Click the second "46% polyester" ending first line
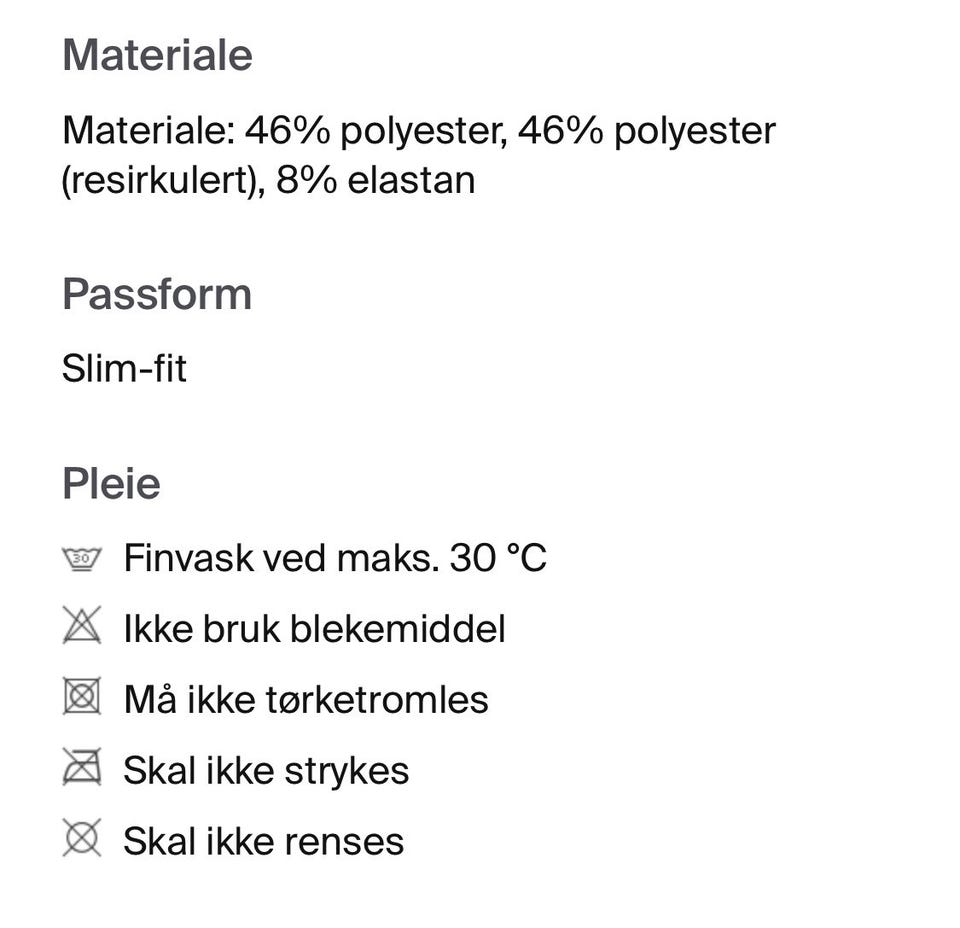 pyautogui.click(x=646, y=131)
